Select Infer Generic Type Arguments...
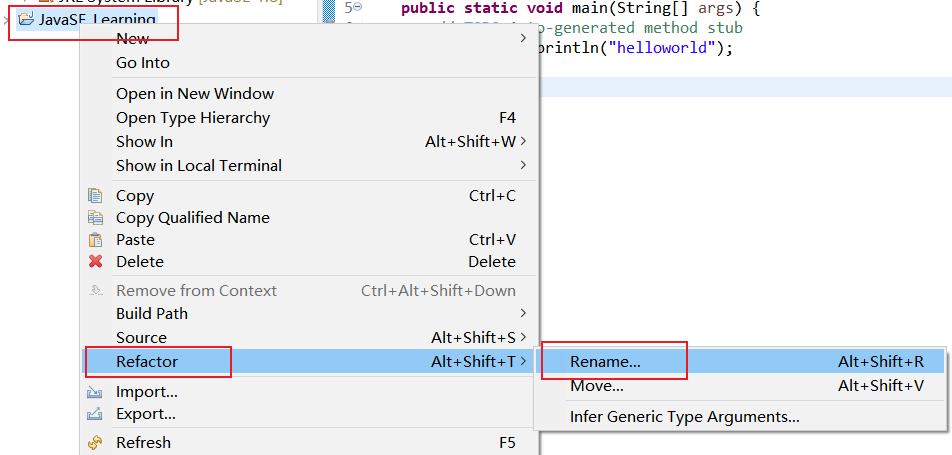Viewport: 952px width, 455px height. 740,417
